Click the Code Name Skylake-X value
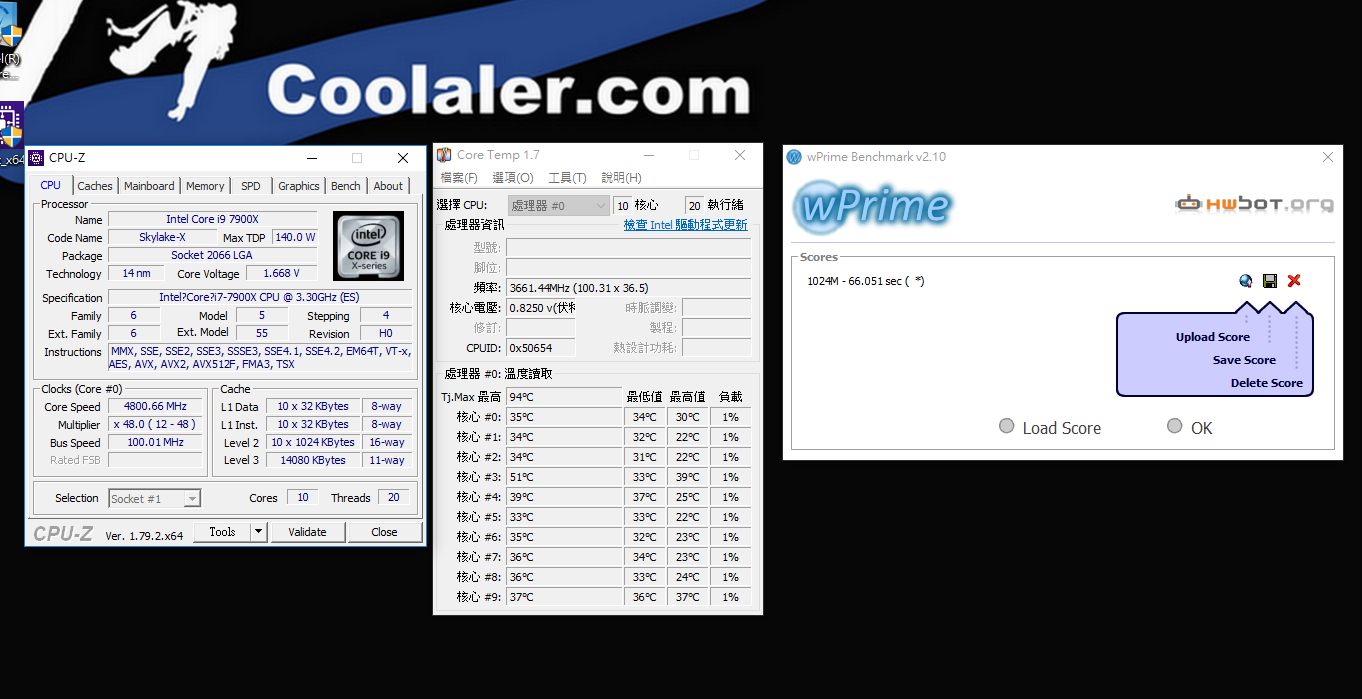Viewport: 1362px width, 699px height. click(x=161, y=237)
